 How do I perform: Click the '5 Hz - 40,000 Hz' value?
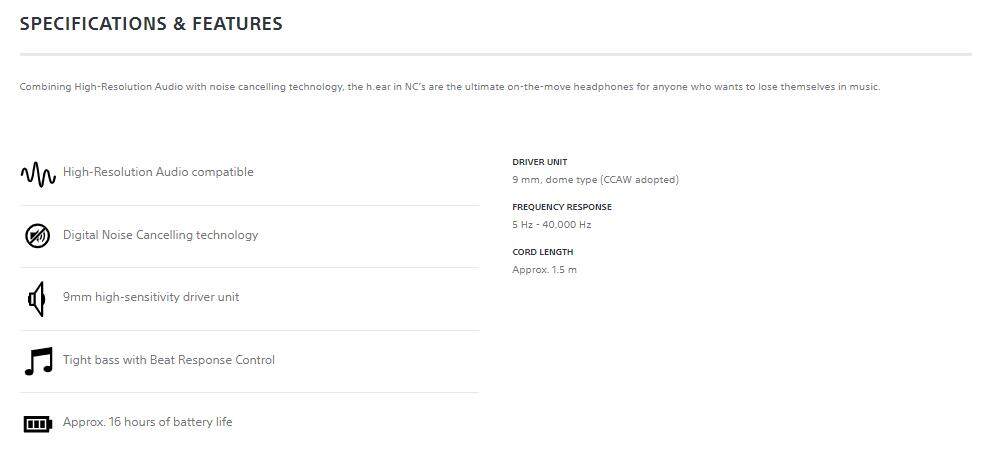551,225
